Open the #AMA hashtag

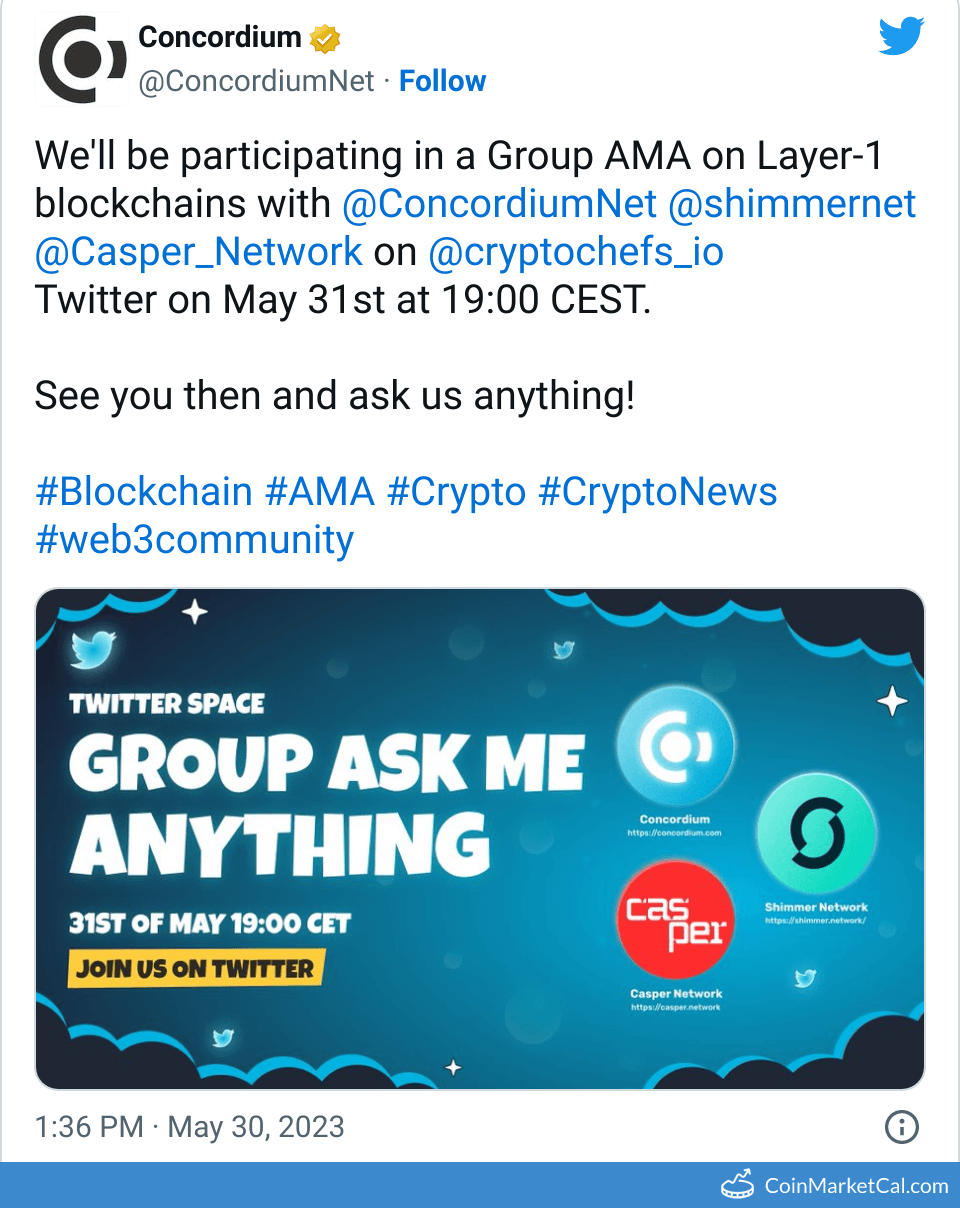pos(320,492)
